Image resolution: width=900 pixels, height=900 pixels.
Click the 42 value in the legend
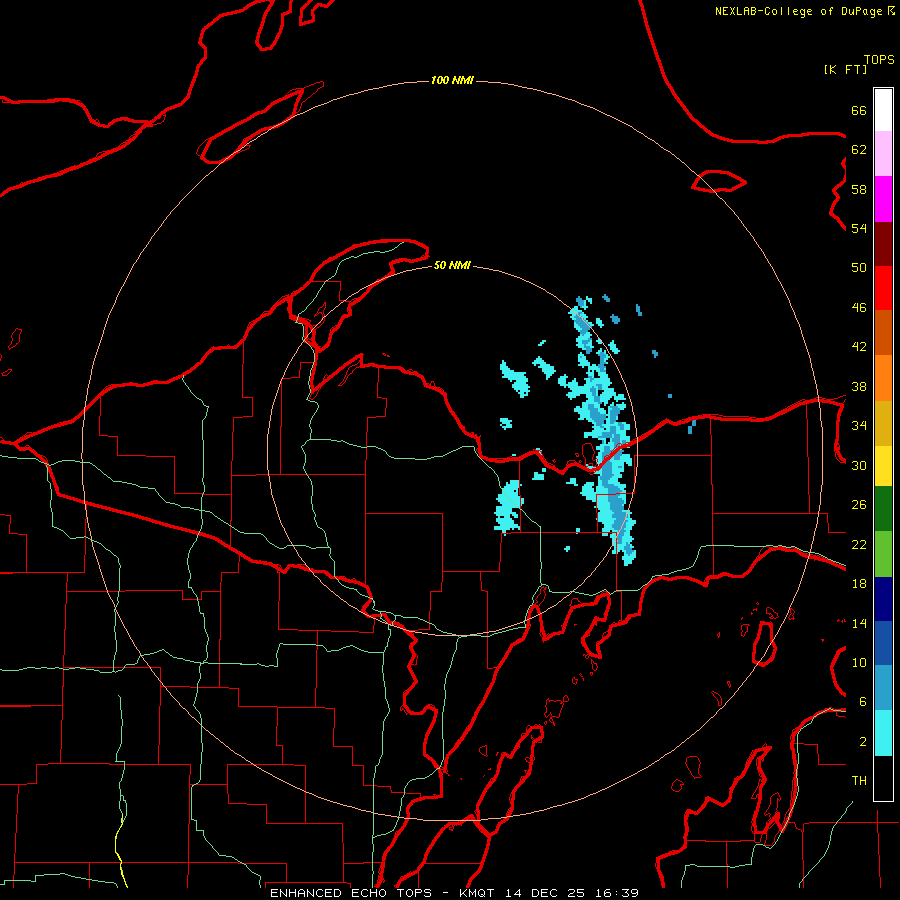click(x=859, y=347)
